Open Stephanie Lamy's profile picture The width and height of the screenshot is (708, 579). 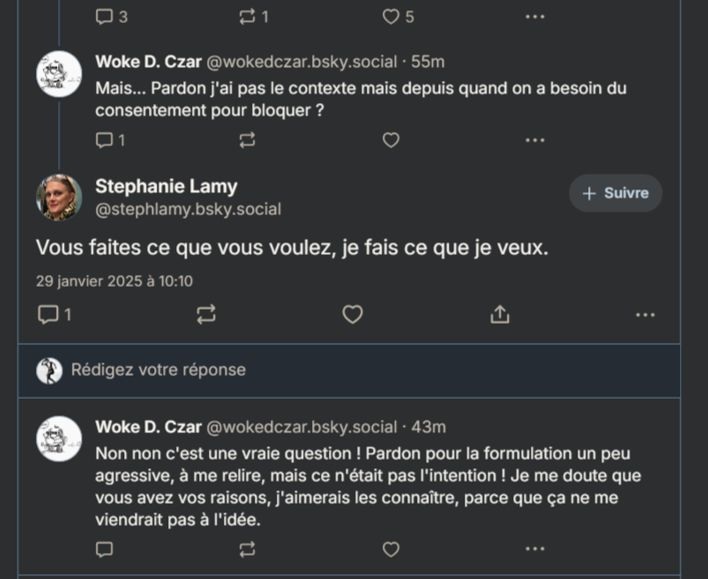(59, 197)
